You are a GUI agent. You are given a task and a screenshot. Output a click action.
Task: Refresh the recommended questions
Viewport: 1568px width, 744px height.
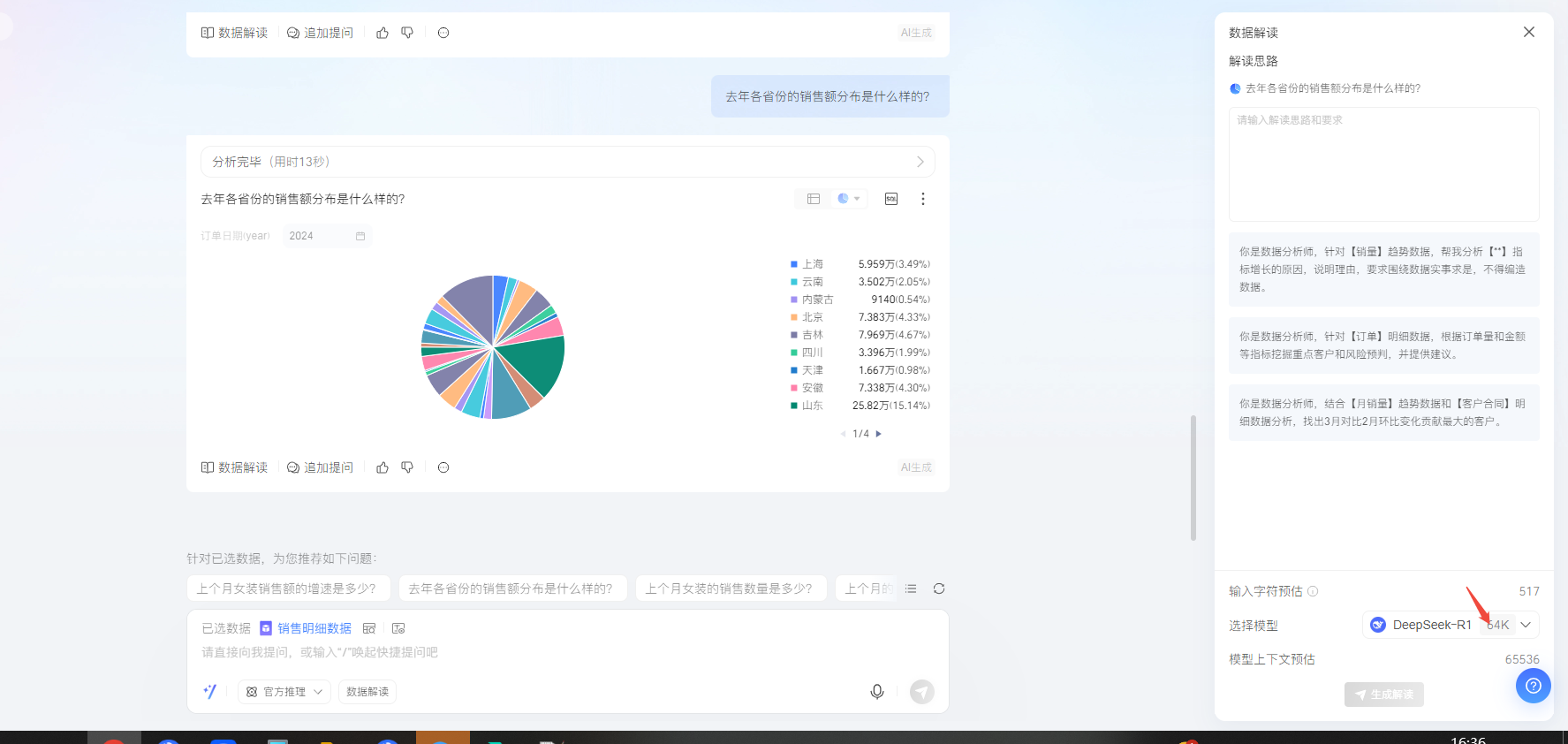pos(939,588)
